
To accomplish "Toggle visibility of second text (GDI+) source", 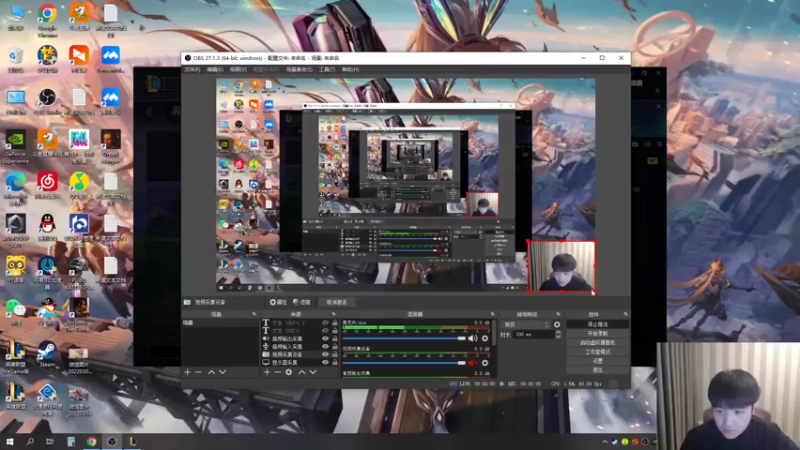I will 325,331.
